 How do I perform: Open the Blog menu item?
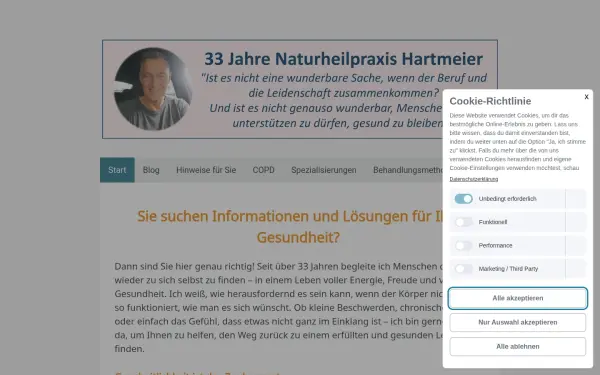(151, 170)
